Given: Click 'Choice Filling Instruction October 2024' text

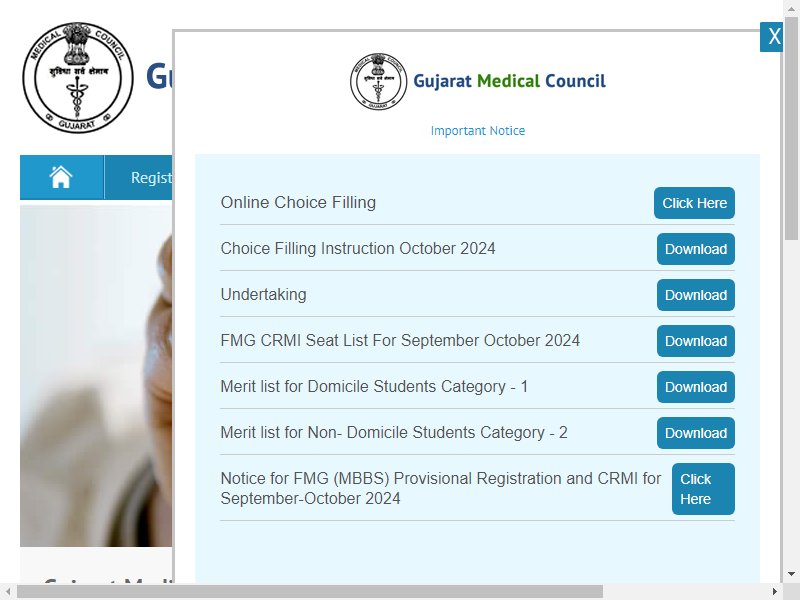Looking at the screenshot, I should coord(358,248).
